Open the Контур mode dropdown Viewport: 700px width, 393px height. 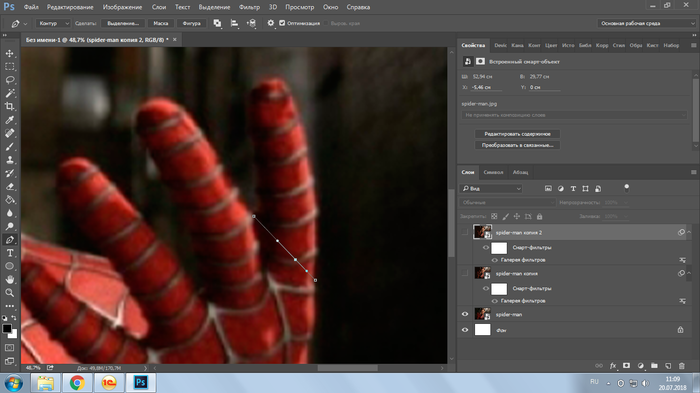click(x=53, y=23)
